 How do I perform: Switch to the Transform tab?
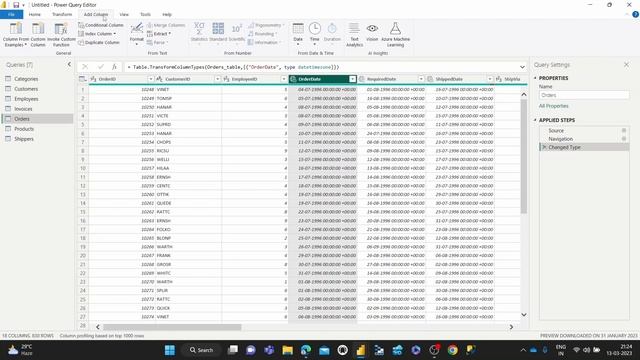pyautogui.click(x=62, y=14)
